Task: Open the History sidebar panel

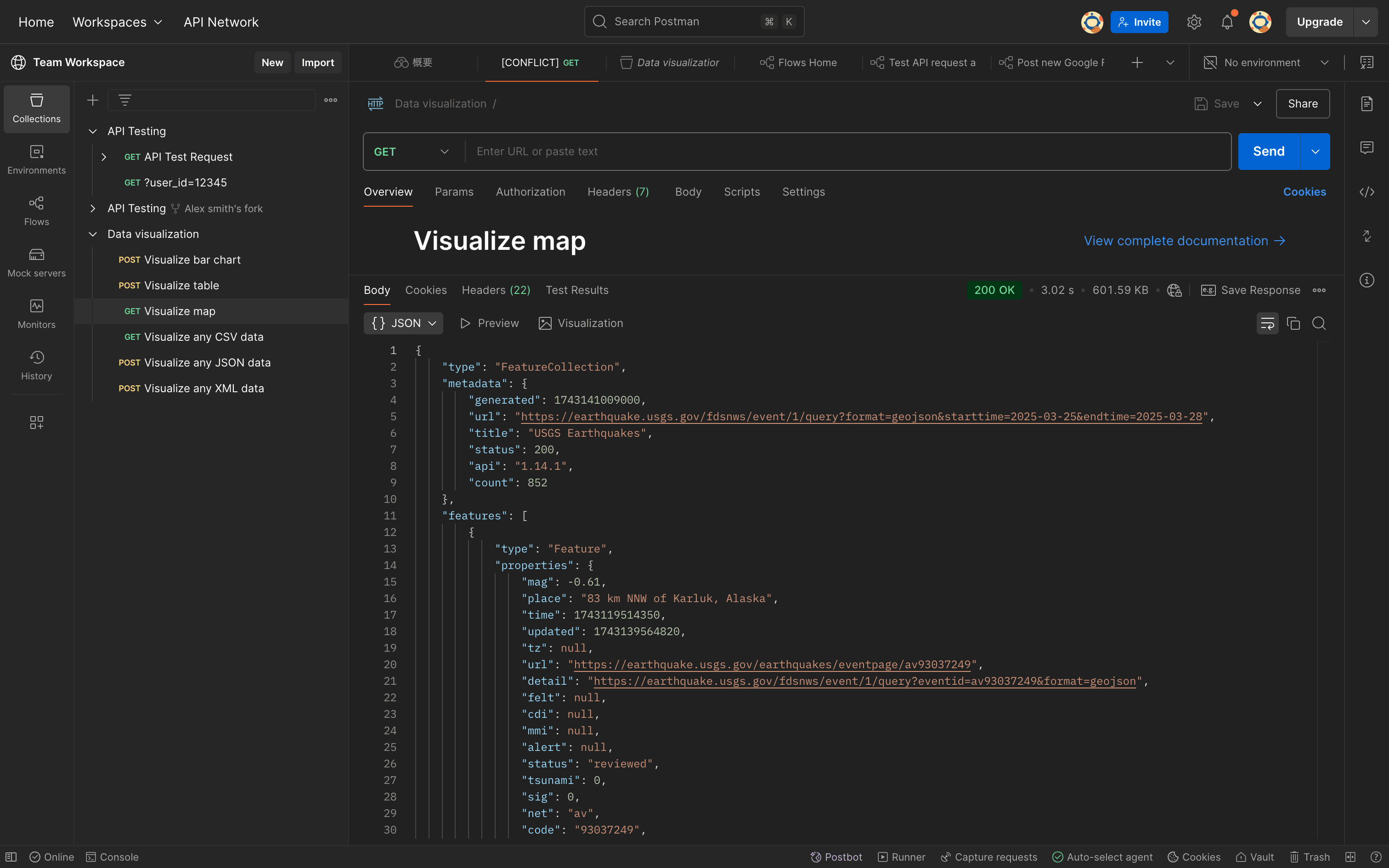Action: click(36, 365)
